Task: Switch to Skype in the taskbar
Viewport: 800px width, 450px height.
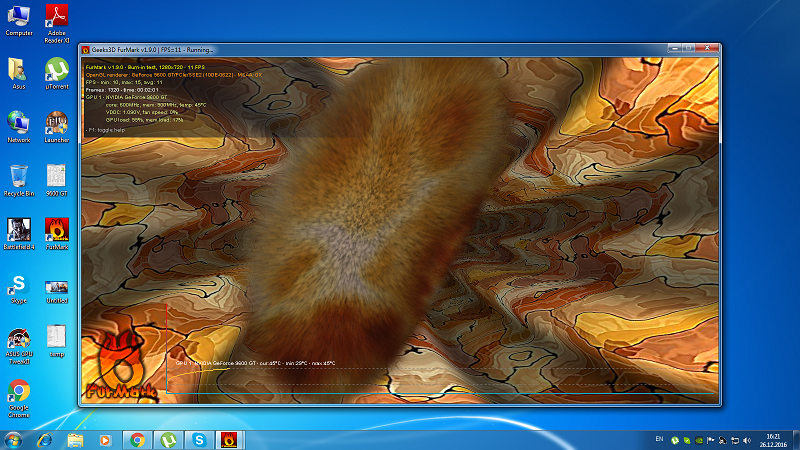Action: (199, 440)
